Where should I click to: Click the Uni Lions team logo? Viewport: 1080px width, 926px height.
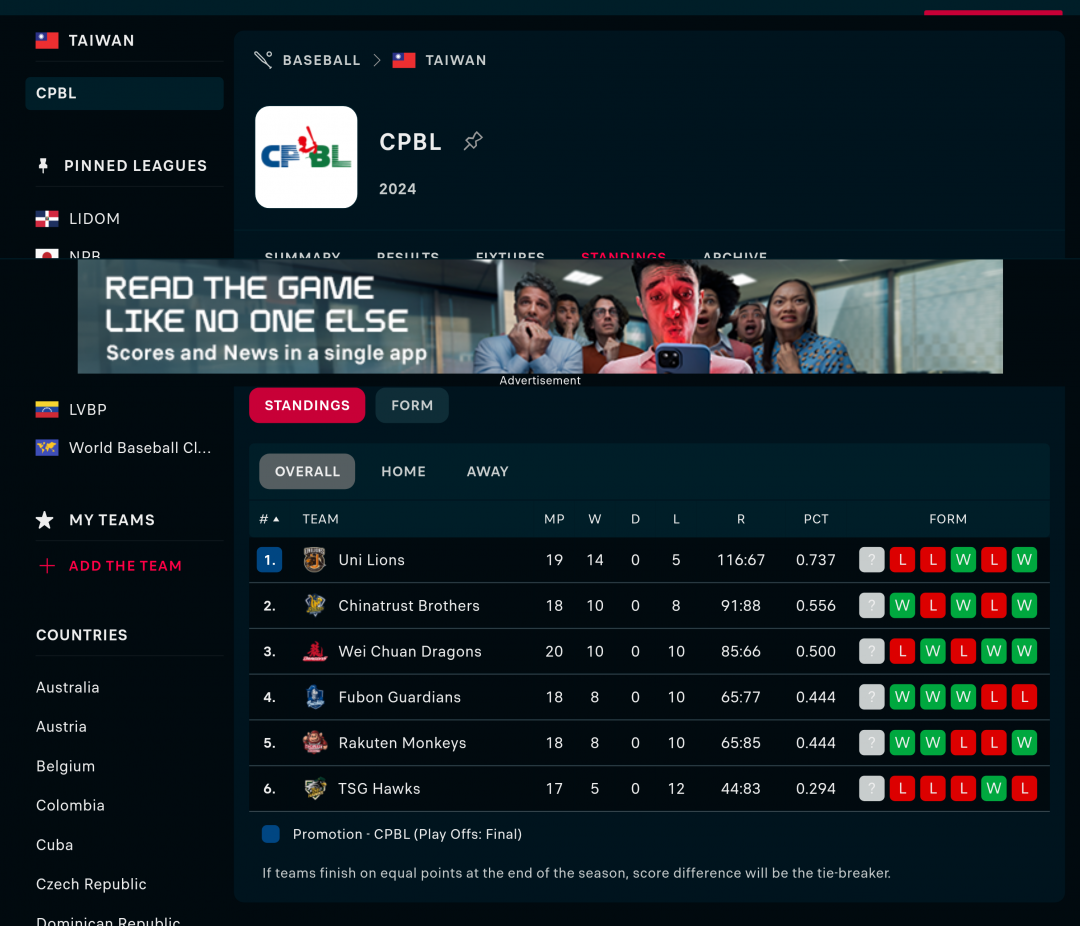[315, 559]
